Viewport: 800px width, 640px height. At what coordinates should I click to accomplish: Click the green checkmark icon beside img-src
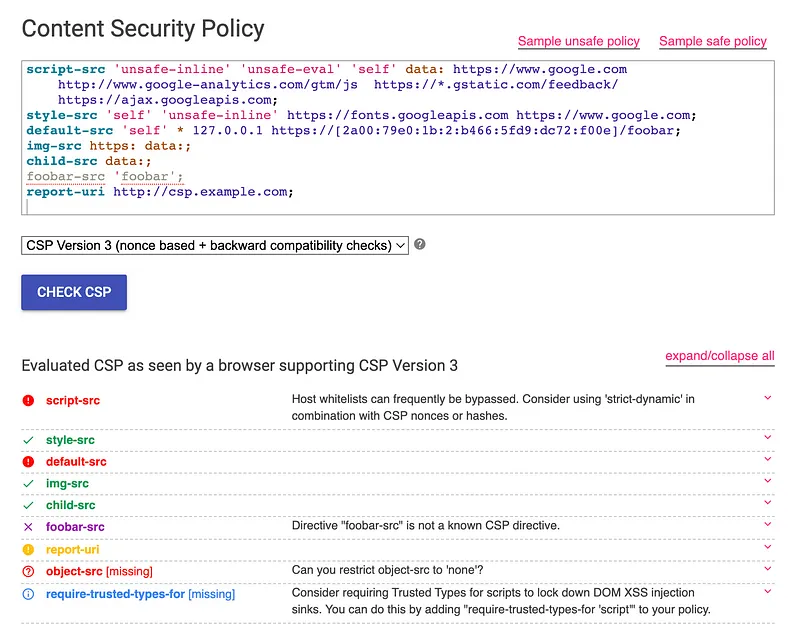click(x=28, y=484)
